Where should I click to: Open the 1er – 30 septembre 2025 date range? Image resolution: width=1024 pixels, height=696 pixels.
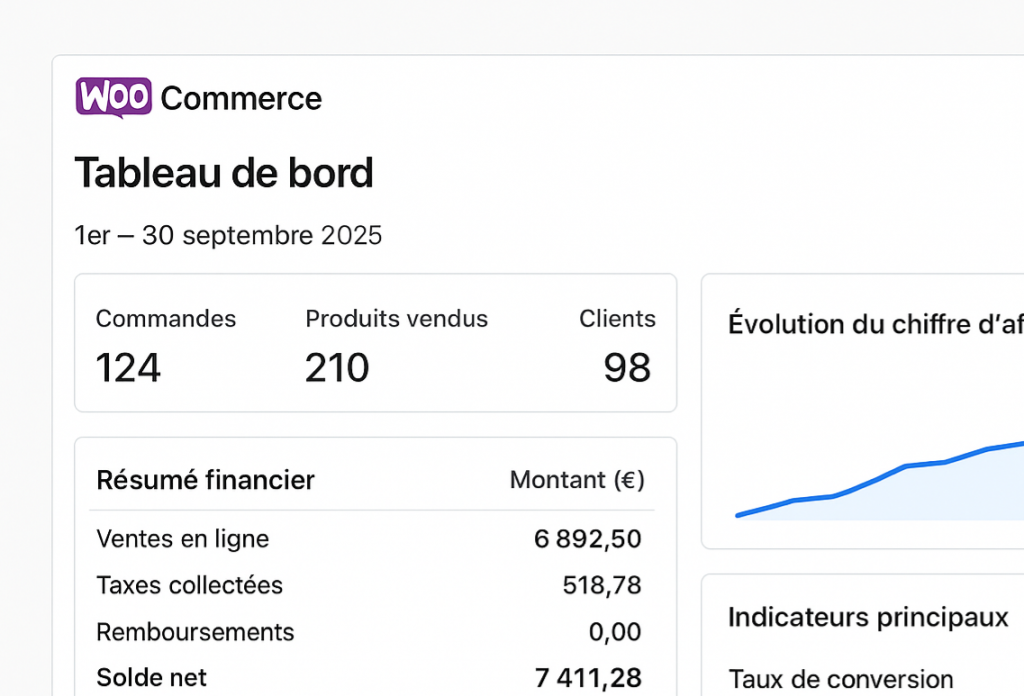[x=228, y=236]
